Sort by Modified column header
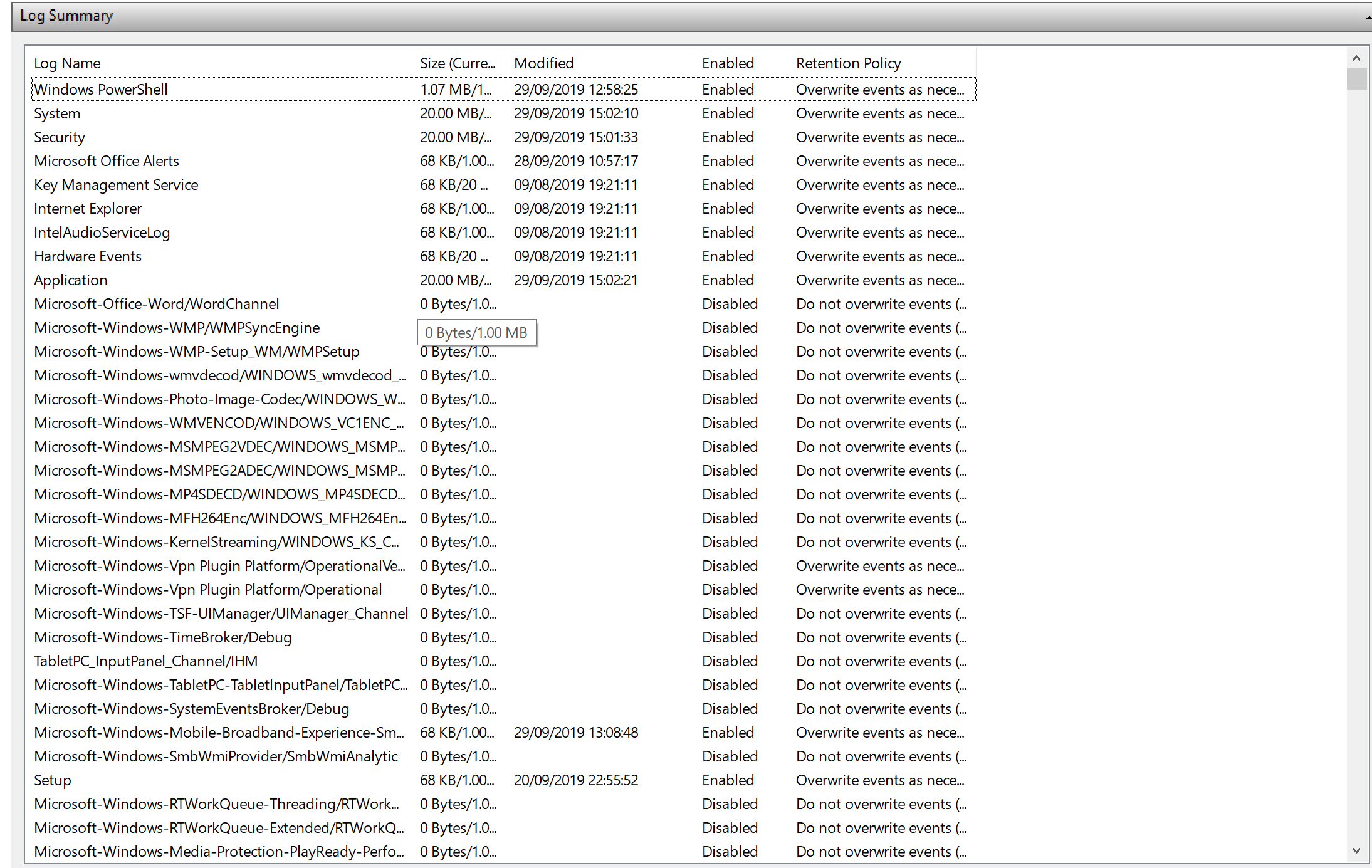The height and width of the screenshot is (868, 1372). point(543,63)
